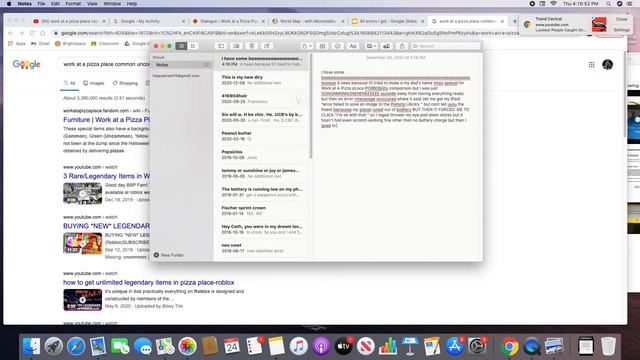Open the Format menu in menu bar
The width and height of the screenshot is (640, 360).
click(x=73, y=4)
